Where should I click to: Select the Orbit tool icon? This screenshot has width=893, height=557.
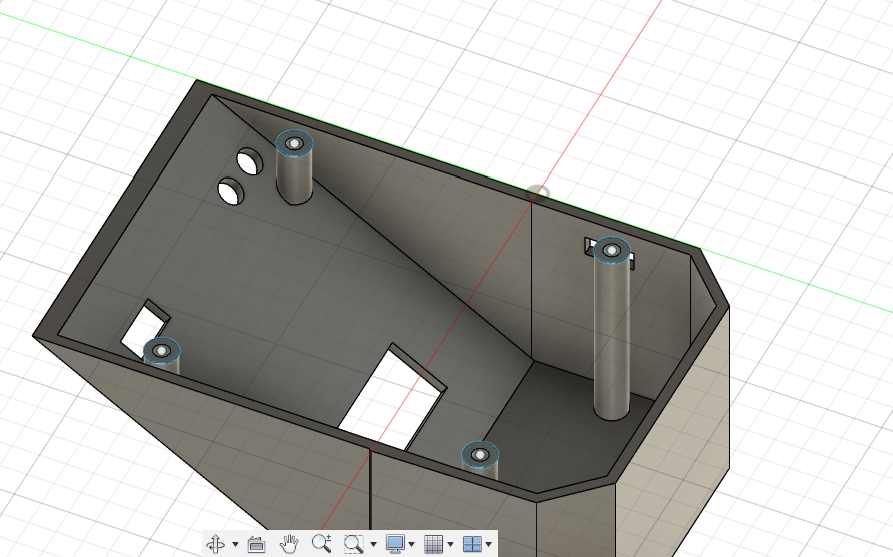[x=214, y=544]
